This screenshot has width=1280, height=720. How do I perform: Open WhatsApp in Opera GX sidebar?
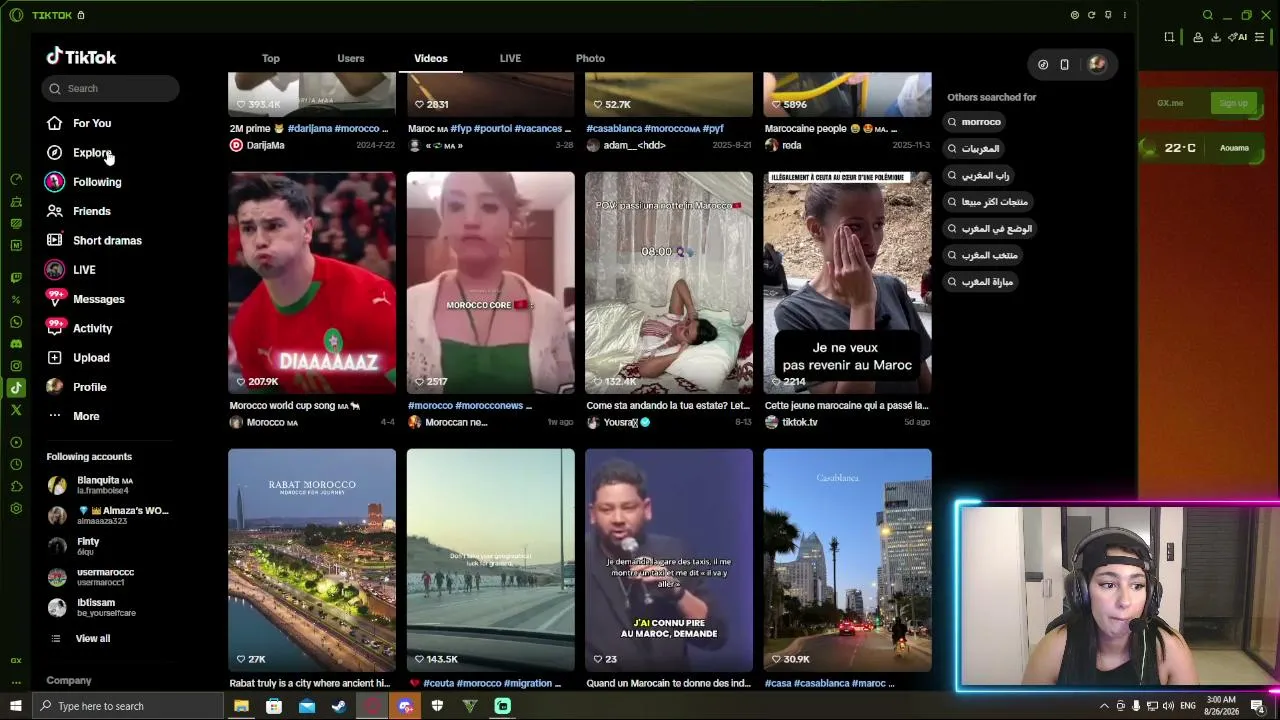pos(16,322)
